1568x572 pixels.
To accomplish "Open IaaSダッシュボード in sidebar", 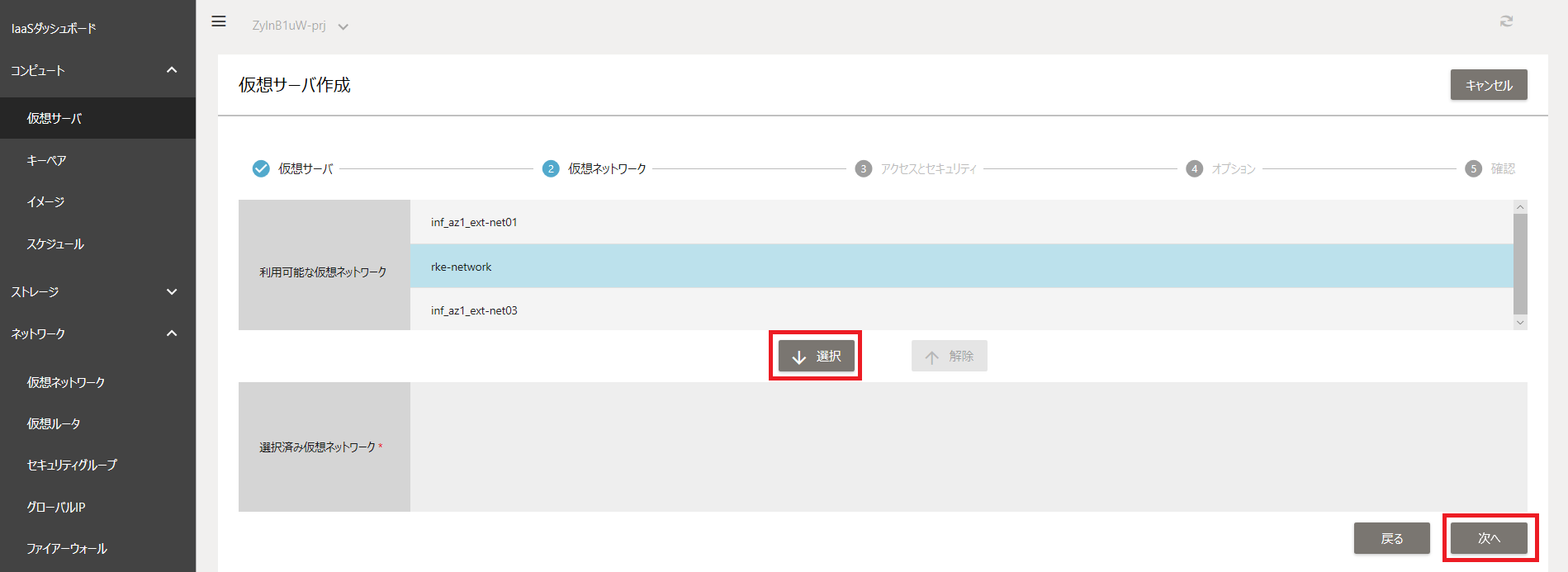I will click(x=54, y=28).
